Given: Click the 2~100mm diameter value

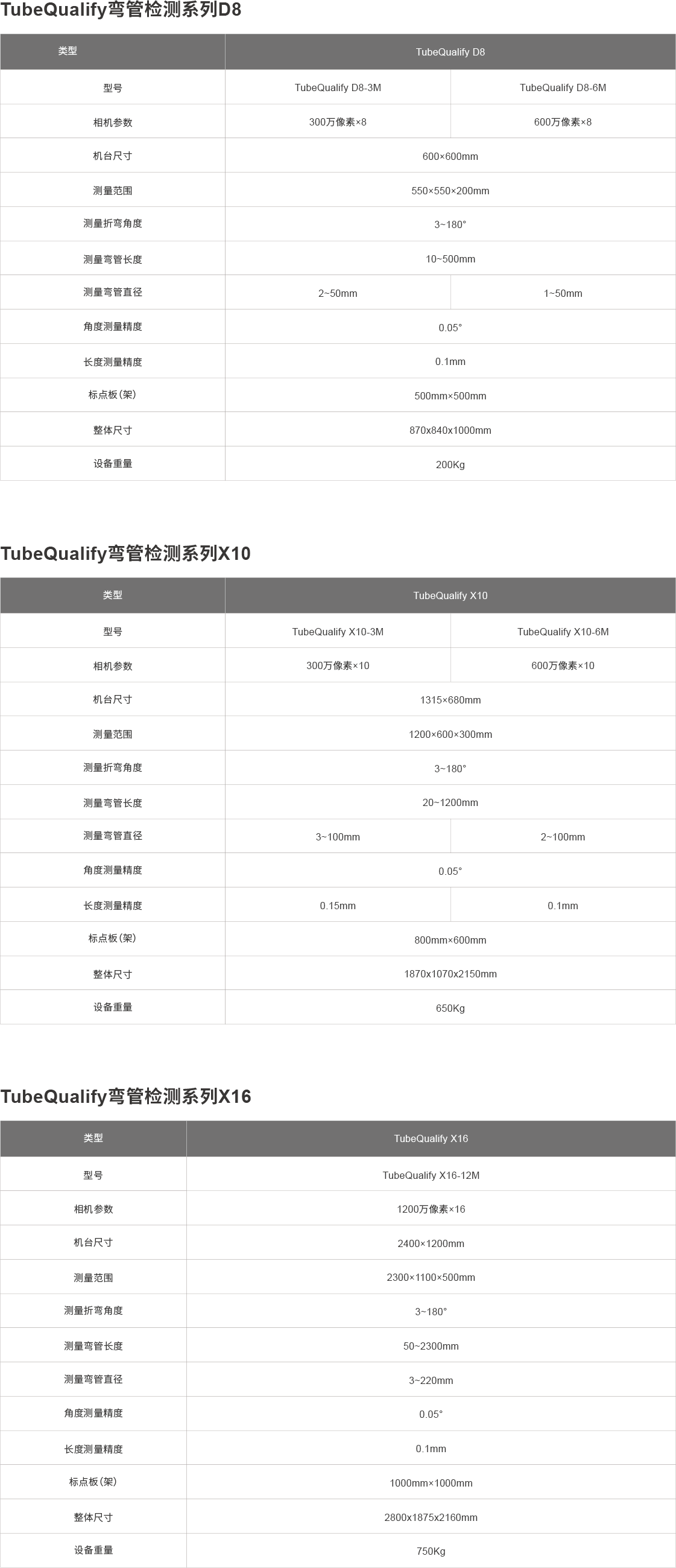Looking at the screenshot, I should [563, 837].
